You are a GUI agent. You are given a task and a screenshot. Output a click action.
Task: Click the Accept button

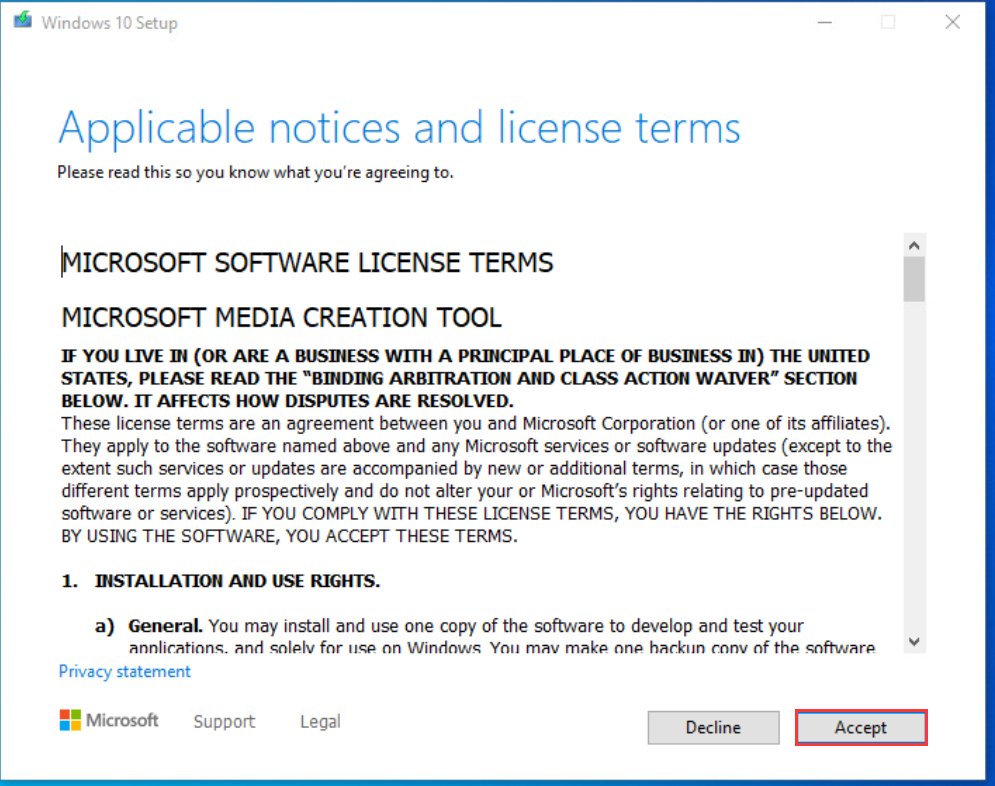tap(860, 727)
